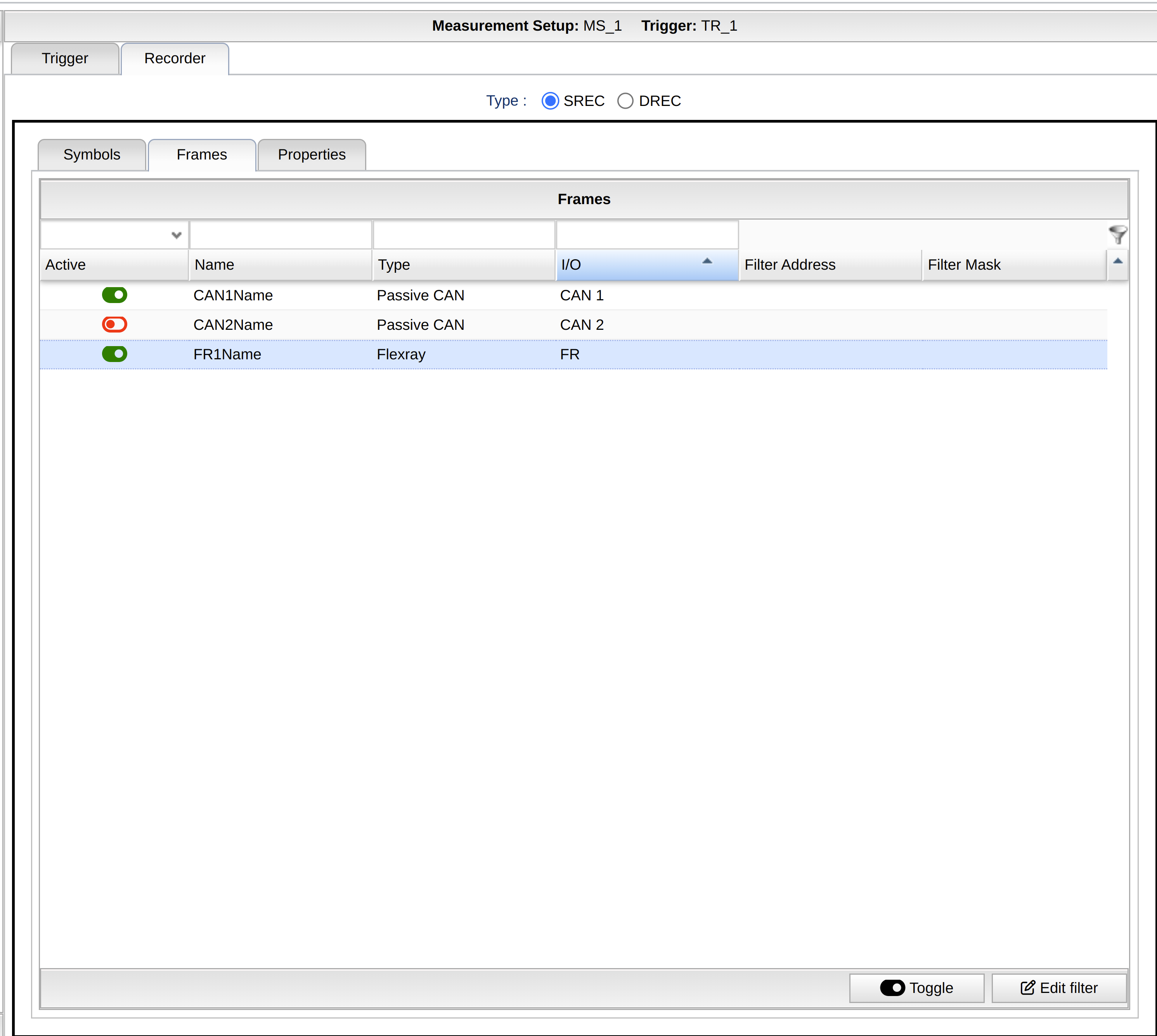Click the funnel filter icon
This screenshot has height=1036, width=1157.
(x=1118, y=234)
